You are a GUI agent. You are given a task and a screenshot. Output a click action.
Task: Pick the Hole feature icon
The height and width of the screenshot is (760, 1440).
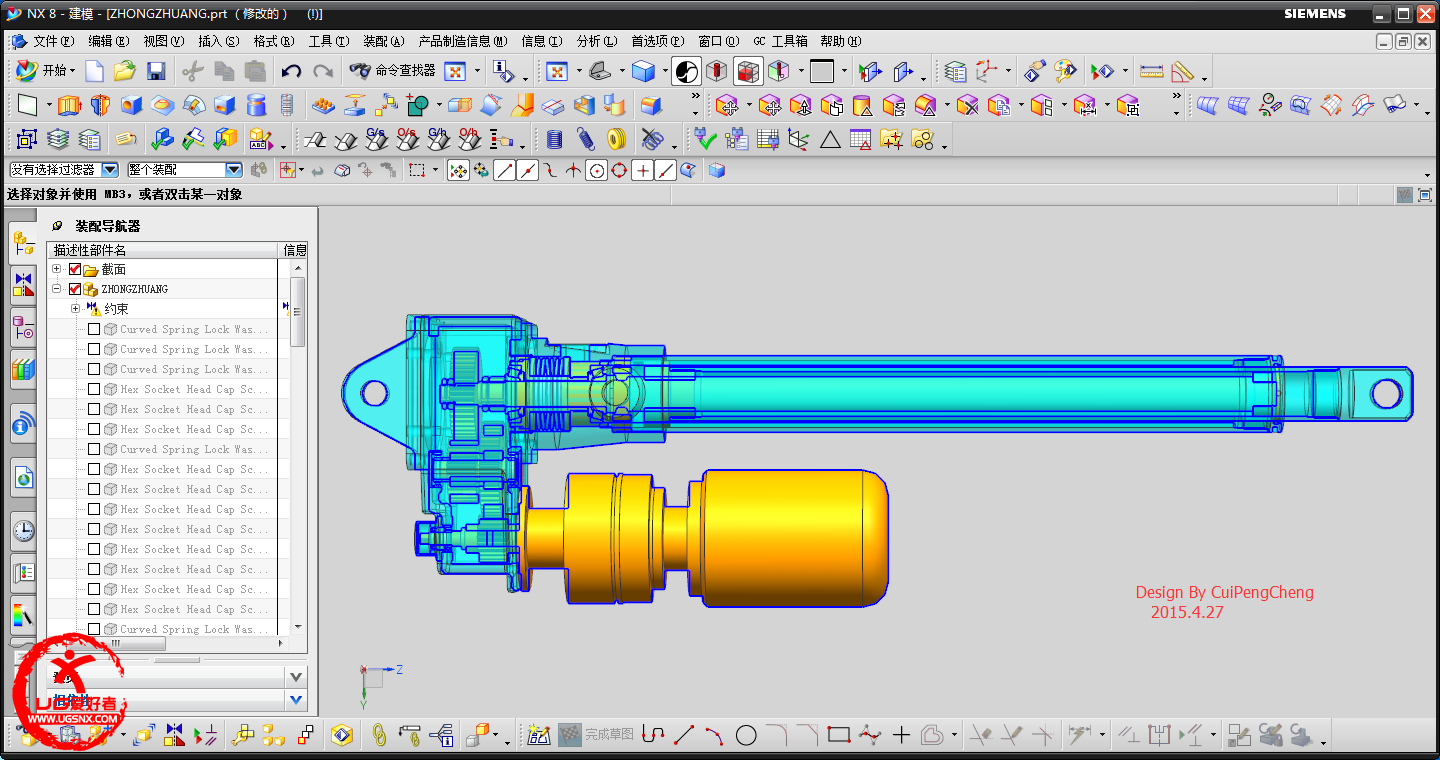(x=131, y=105)
